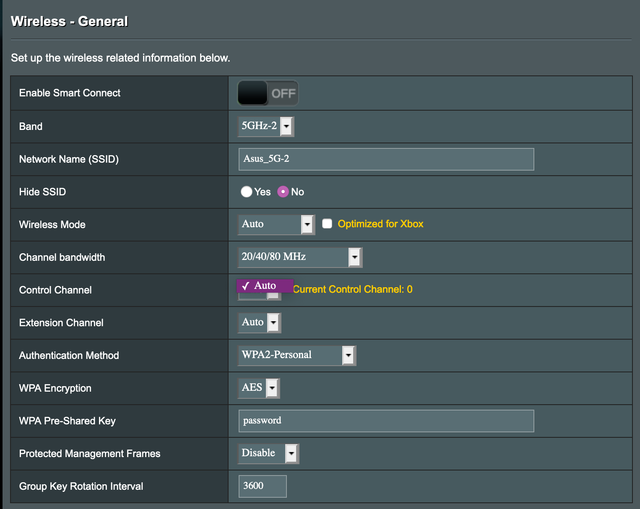Open the Wireless Mode dropdown
The width and height of the screenshot is (640, 509).
pos(277,224)
